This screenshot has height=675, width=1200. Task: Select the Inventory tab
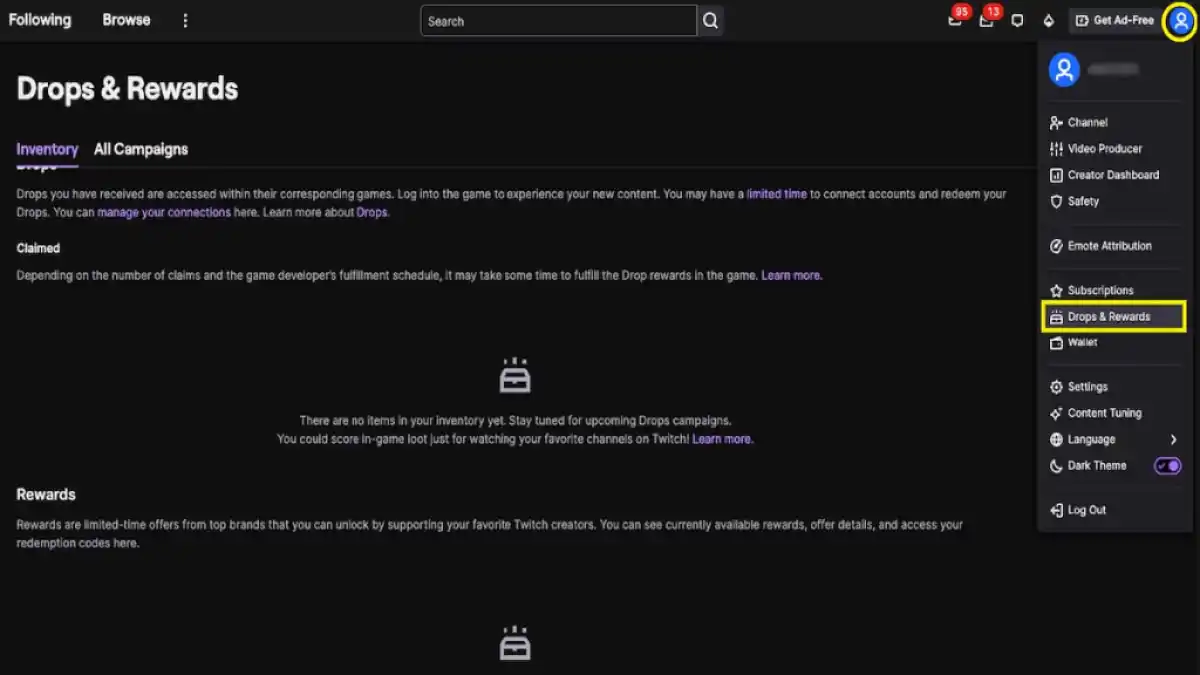[x=47, y=149]
